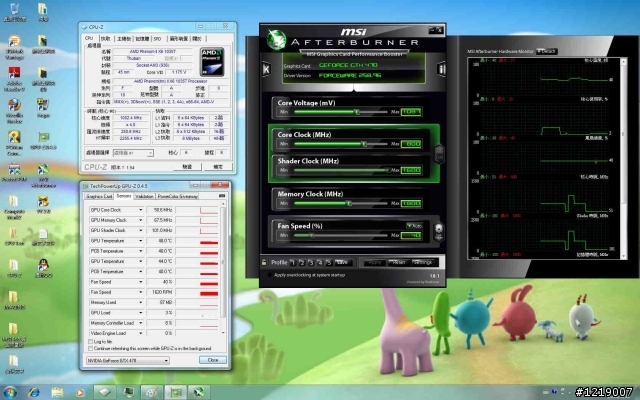Select Afterburner profile slot 3

tap(311, 262)
